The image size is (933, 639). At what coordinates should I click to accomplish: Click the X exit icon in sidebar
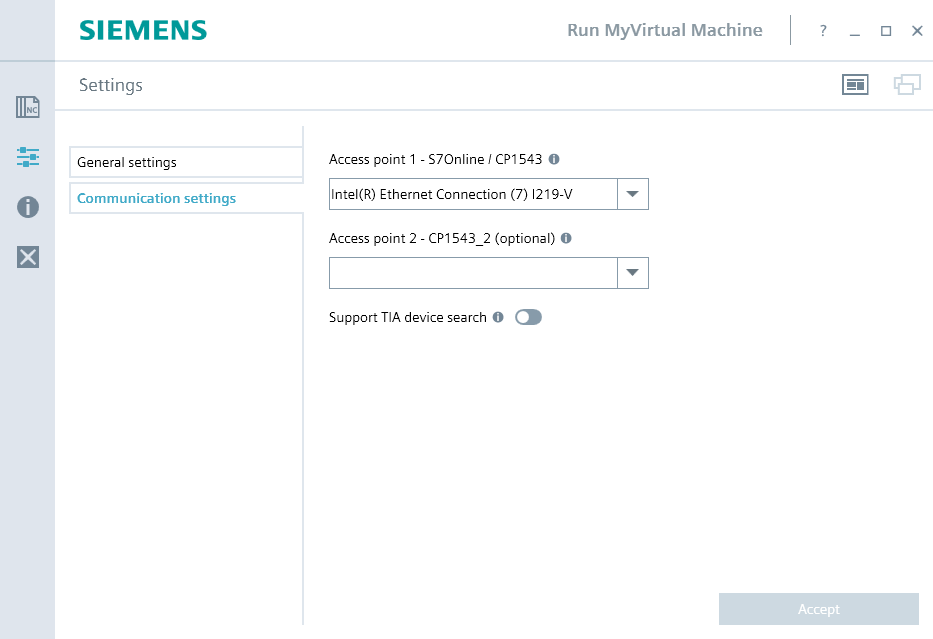(x=28, y=257)
